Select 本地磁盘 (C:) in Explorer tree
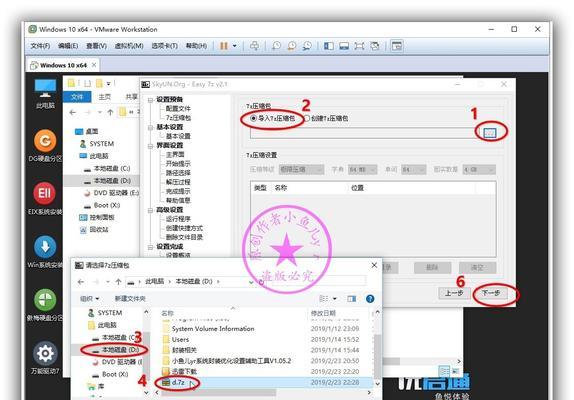Image resolution: width=574 pixels, height=400 pixels. tap(107, 168)
